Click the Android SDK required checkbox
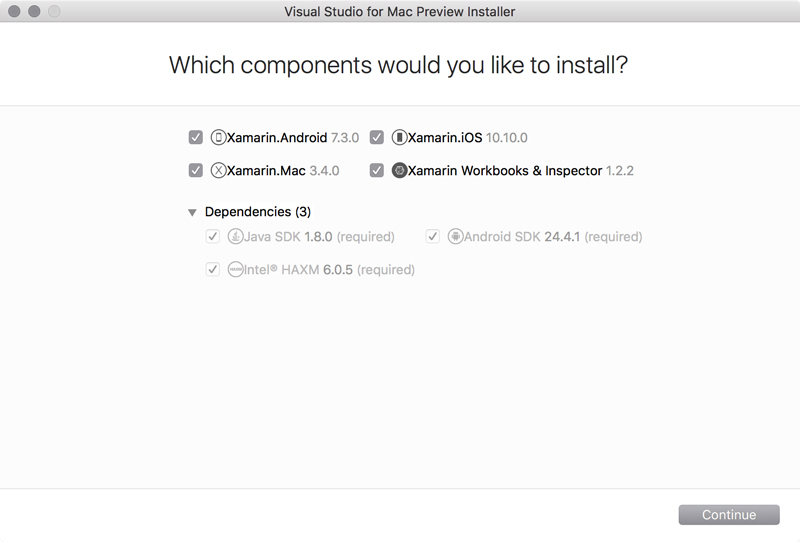Image resolution: width=800 pixels, height=542 pixels. [x=433, y=236]
